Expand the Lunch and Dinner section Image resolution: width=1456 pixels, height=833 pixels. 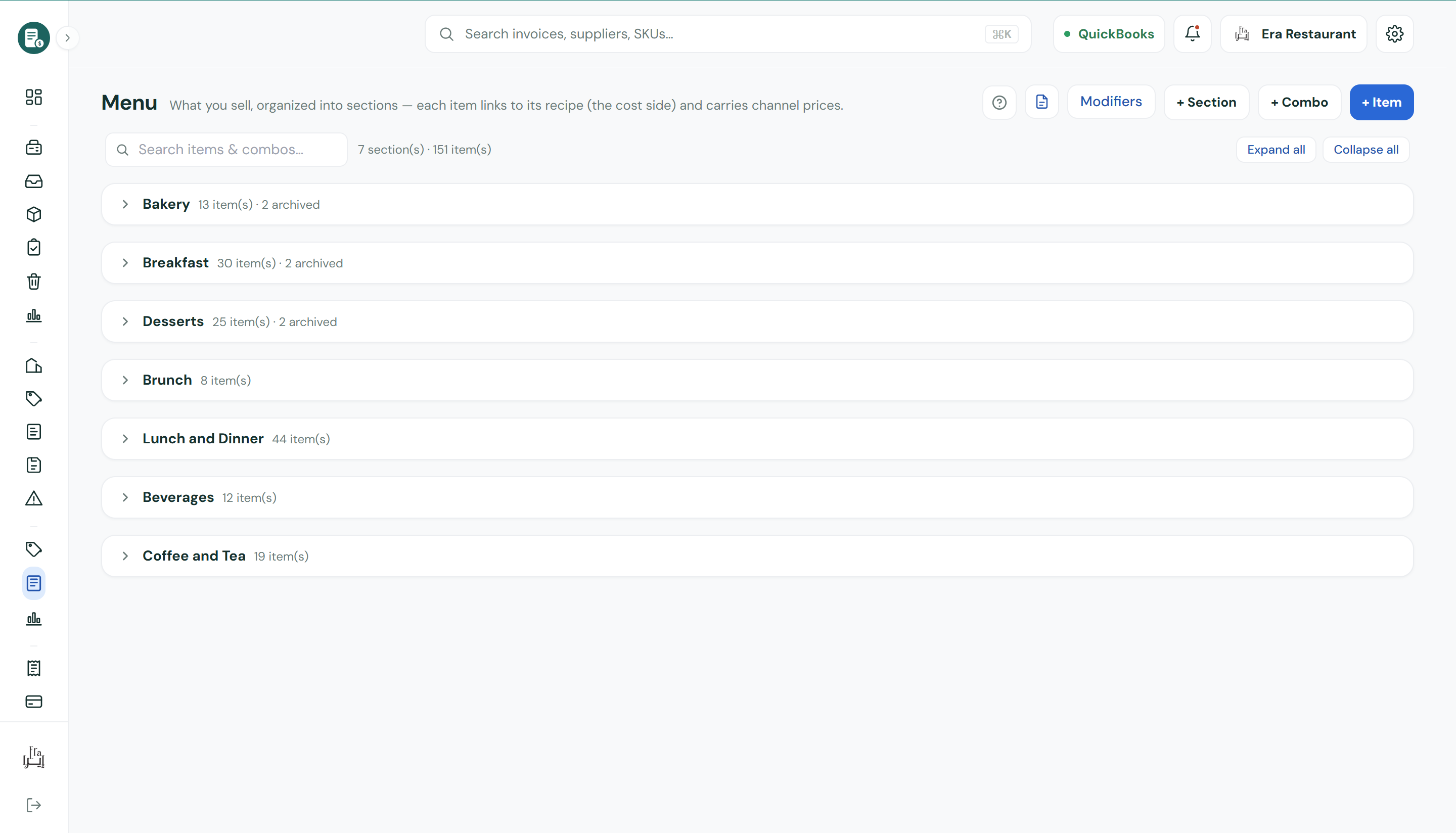tap(757, 439)
